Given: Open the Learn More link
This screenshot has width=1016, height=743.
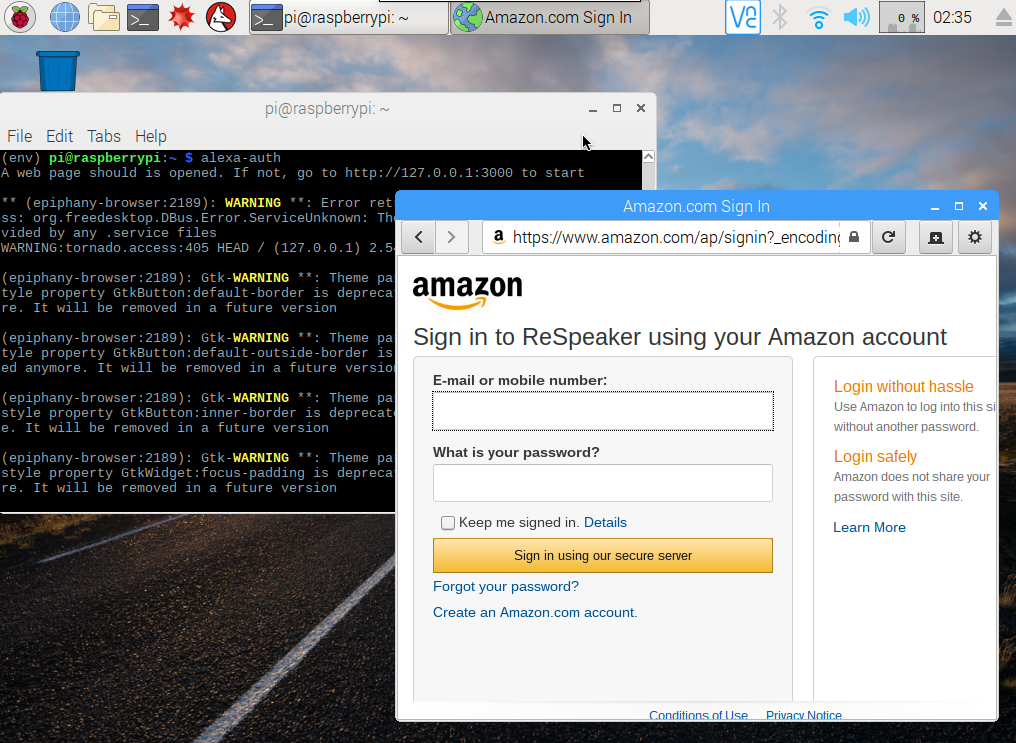Looking at the screenshot, I should click(x=869, y=527).
